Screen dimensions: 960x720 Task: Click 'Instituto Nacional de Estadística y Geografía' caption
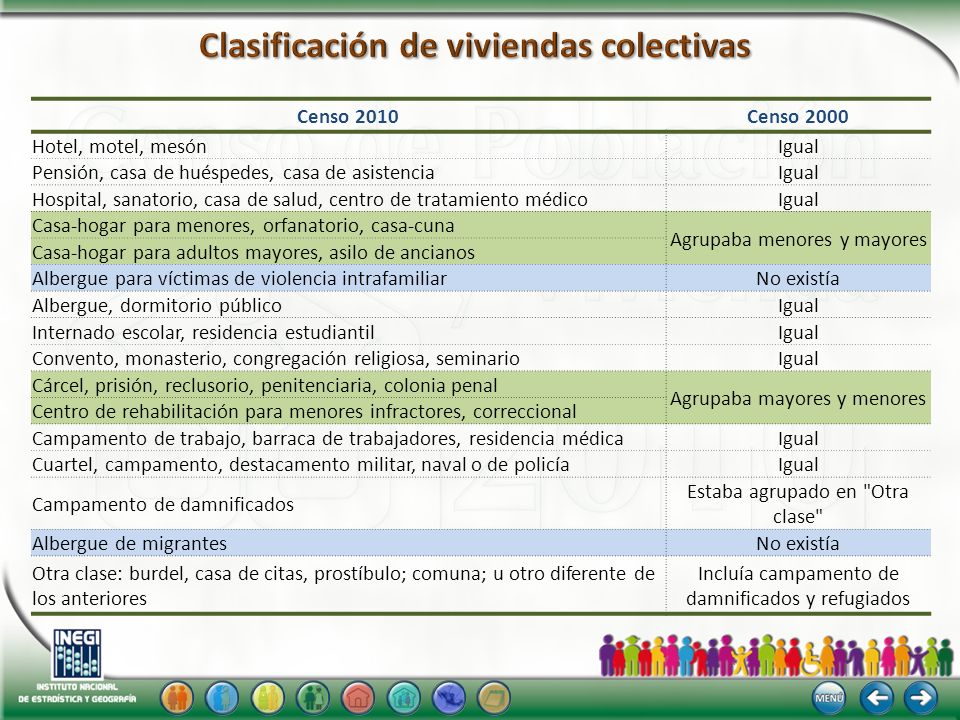[x=77, y=692]
